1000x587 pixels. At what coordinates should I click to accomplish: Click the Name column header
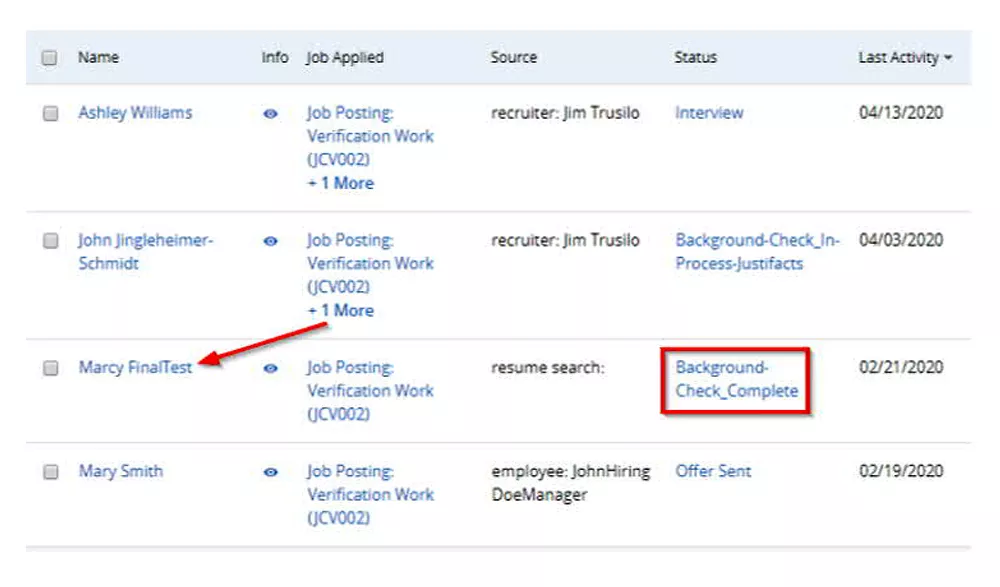tap(98, 58)
